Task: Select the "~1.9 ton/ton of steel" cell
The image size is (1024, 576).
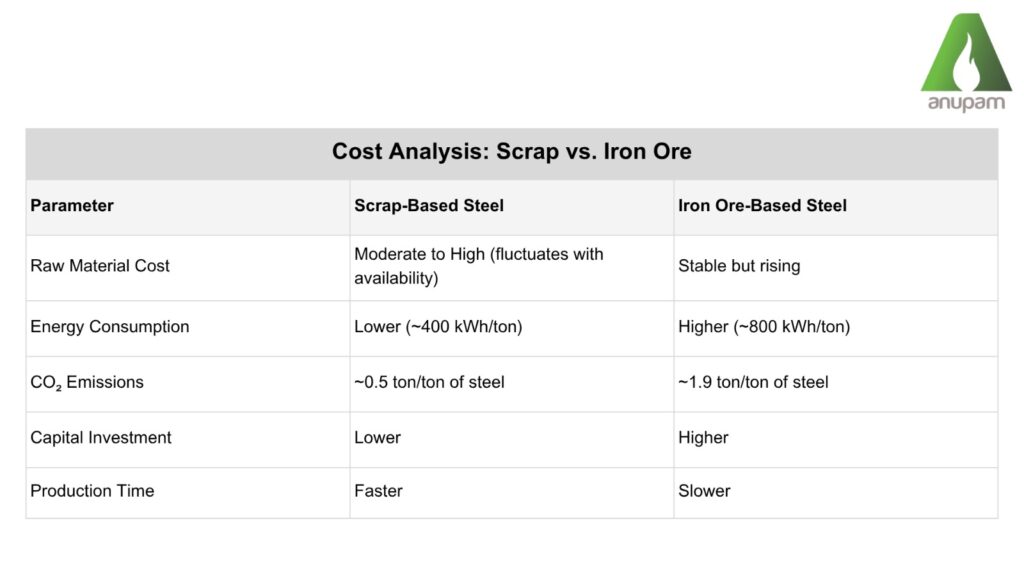Action: pos(753,382)
